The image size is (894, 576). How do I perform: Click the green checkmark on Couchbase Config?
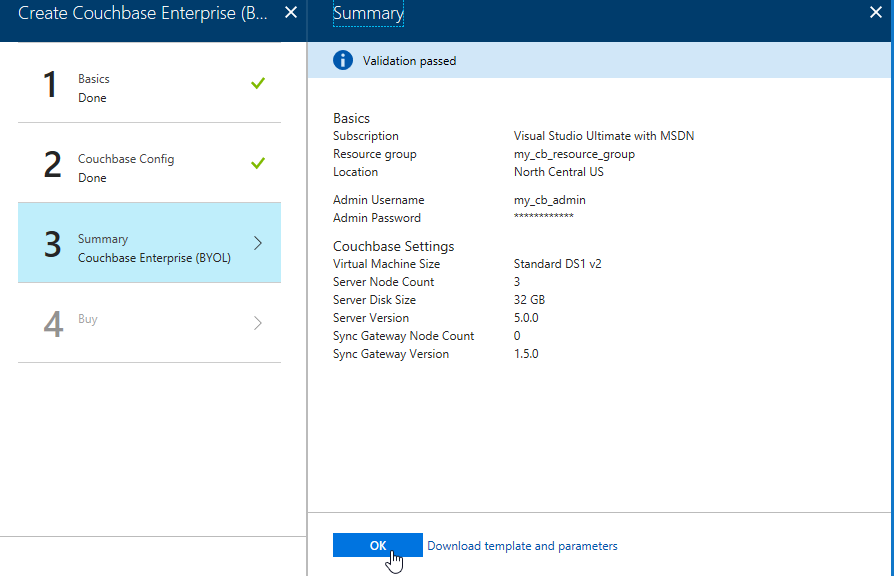tap(258, 163)
